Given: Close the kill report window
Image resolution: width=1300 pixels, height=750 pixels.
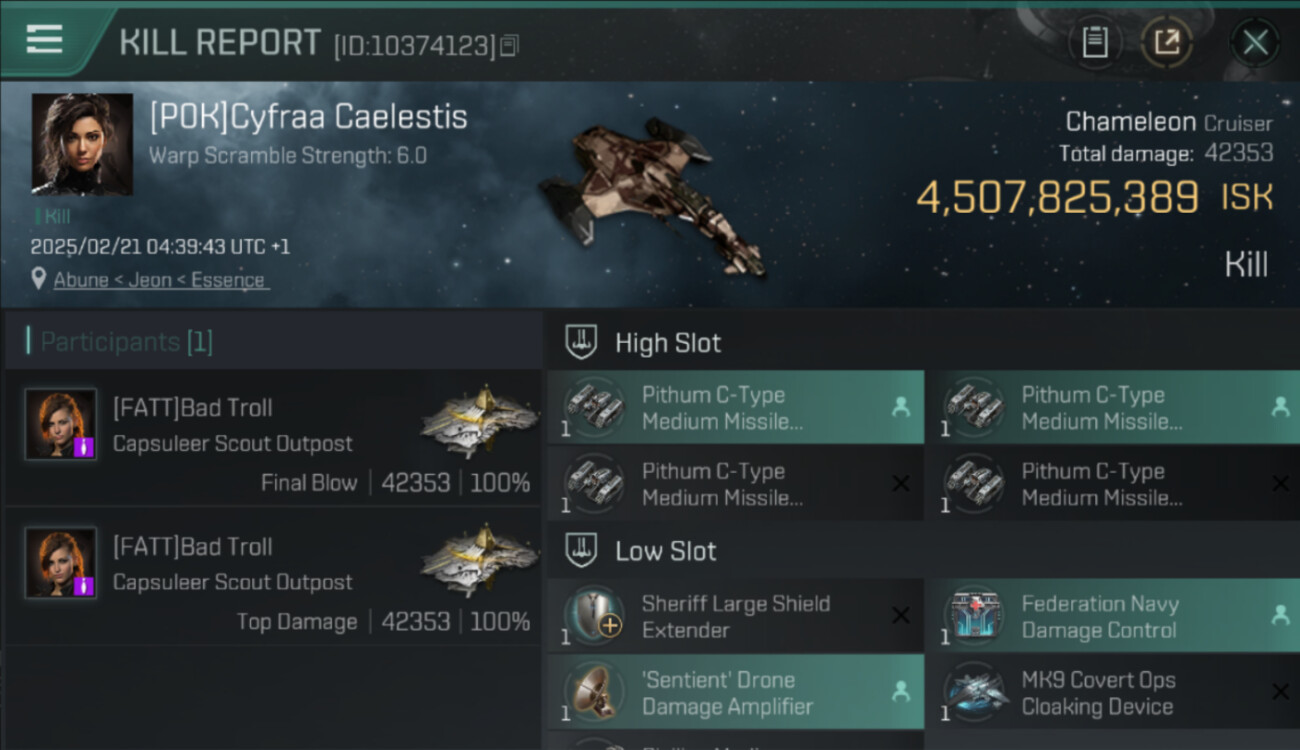Looking at the screenshot, I should tap(1255, 43).
